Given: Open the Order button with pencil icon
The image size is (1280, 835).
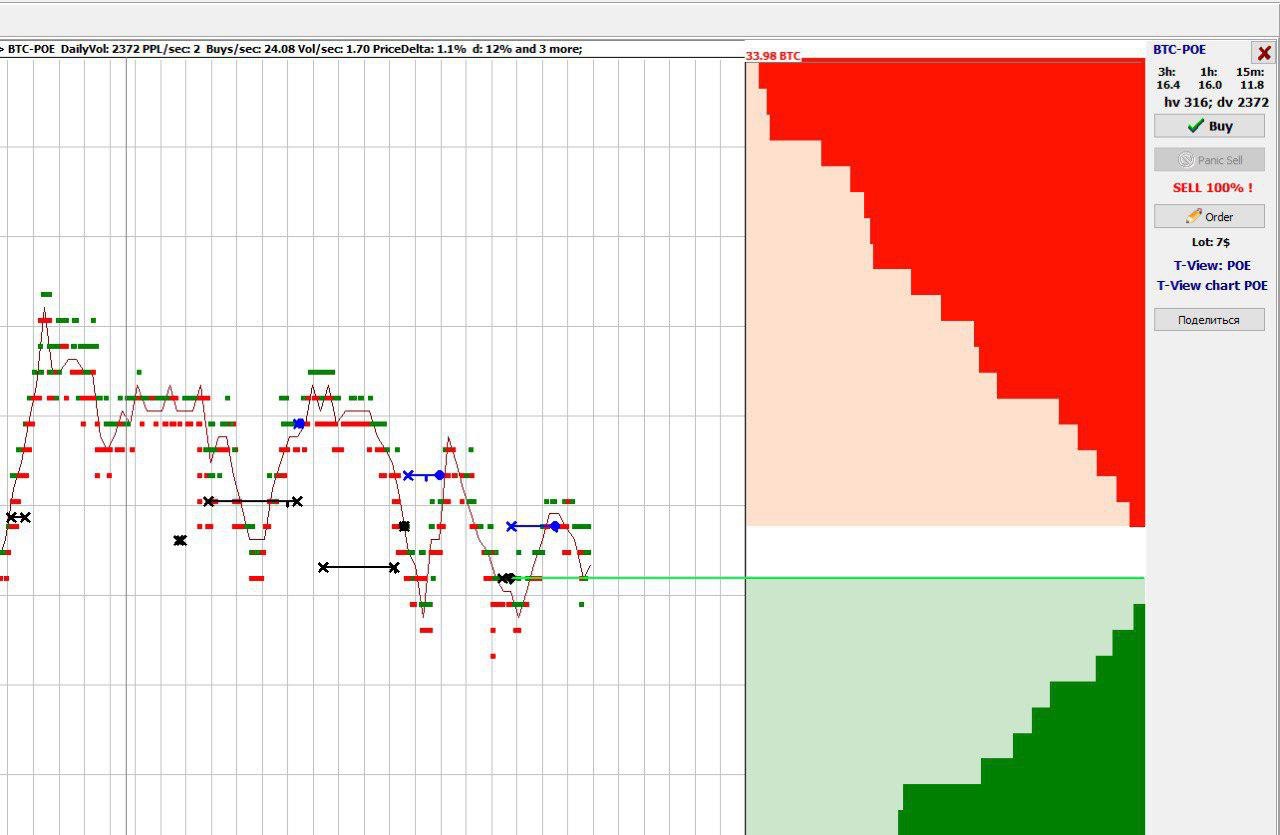Looking at the screenshot, I should tap(1209, 216).
